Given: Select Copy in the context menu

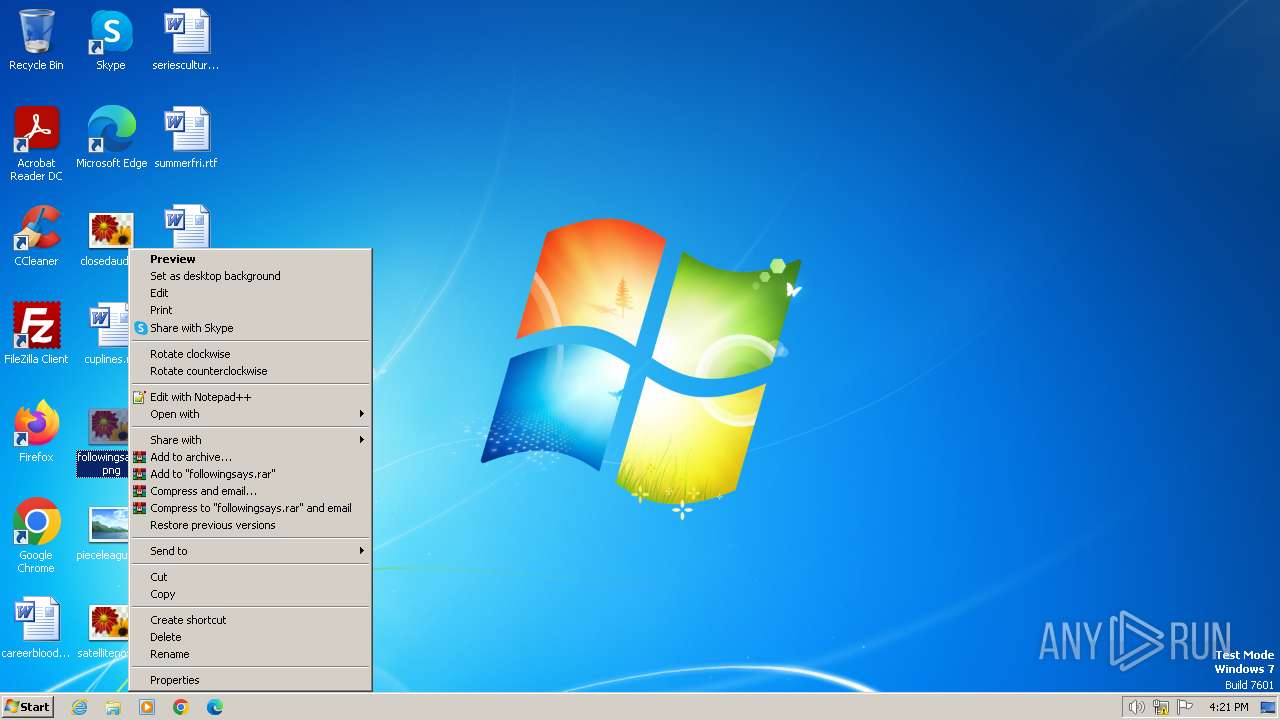Looking at the screenshot, I should pos(250,594).
